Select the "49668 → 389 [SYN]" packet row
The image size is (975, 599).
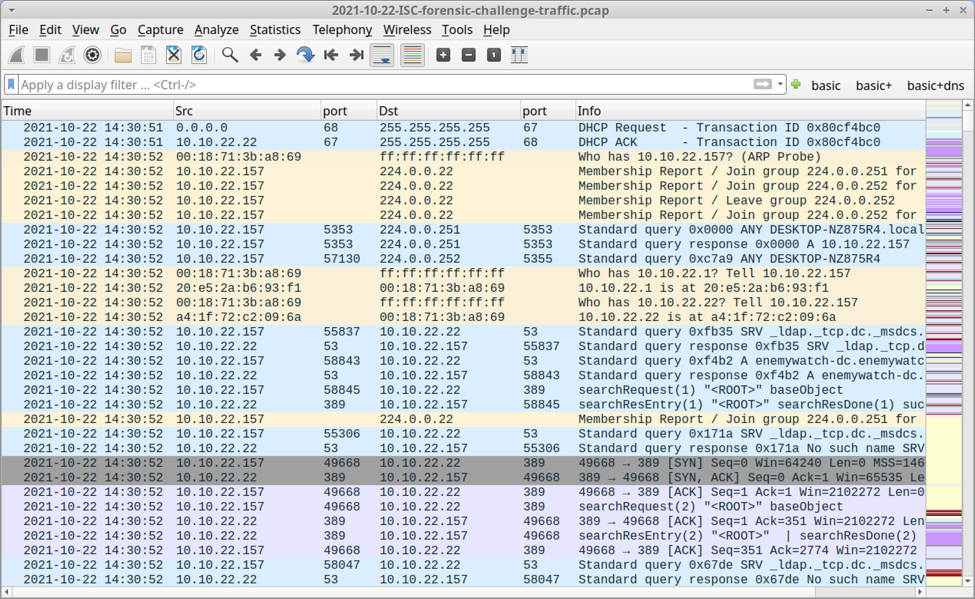coord(463,463)
